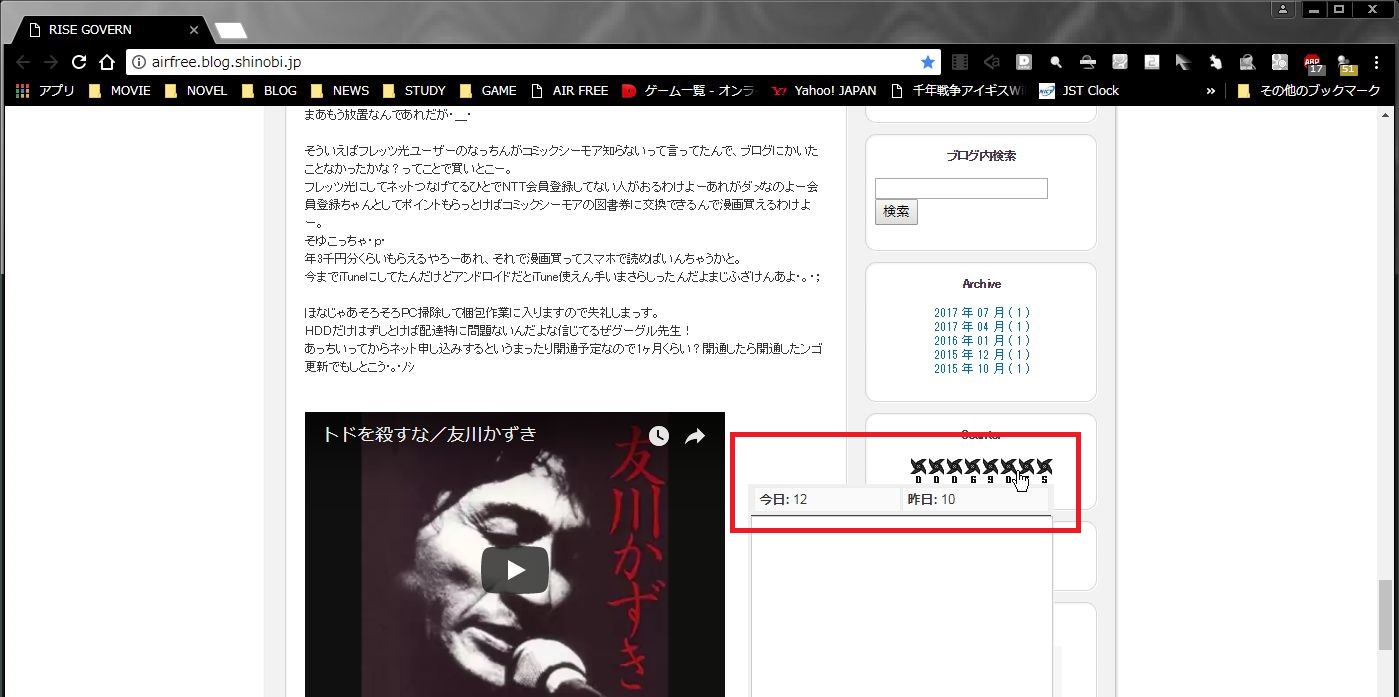The image size is (1399, 697).
Task: Open the ゲーム一覧 bookmark
Action: point(689,90)
